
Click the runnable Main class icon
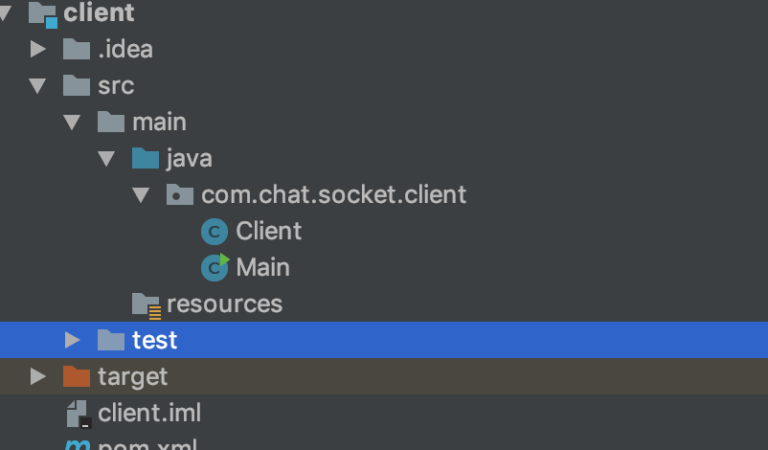tap(215, 267)
